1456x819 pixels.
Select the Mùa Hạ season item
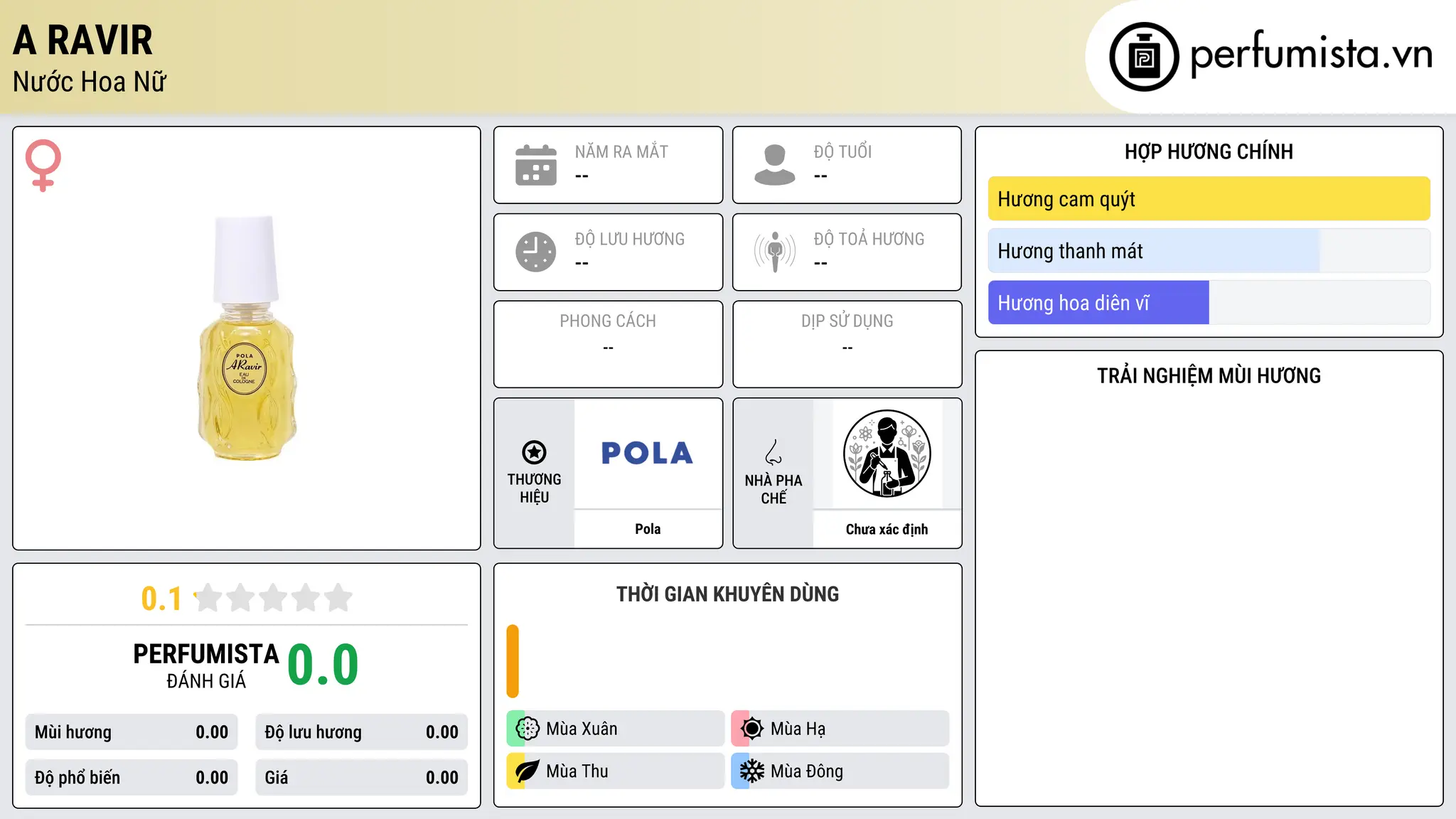(840, 729)
